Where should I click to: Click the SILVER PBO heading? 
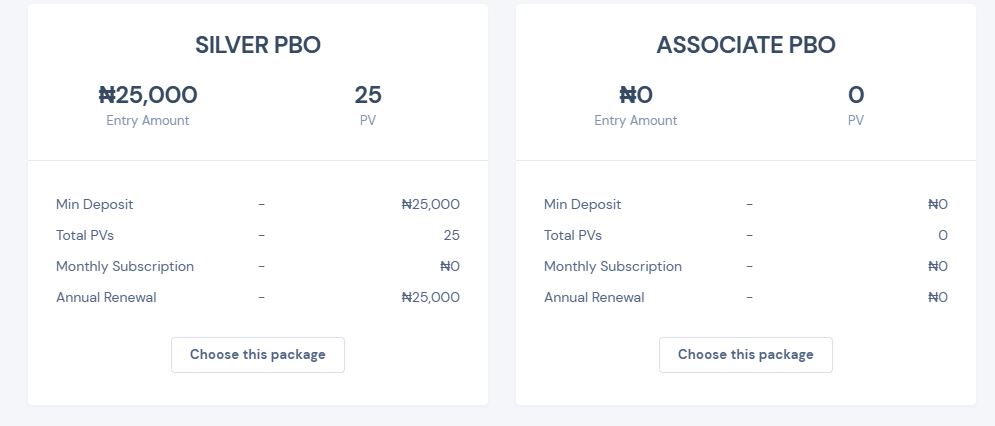258,45
